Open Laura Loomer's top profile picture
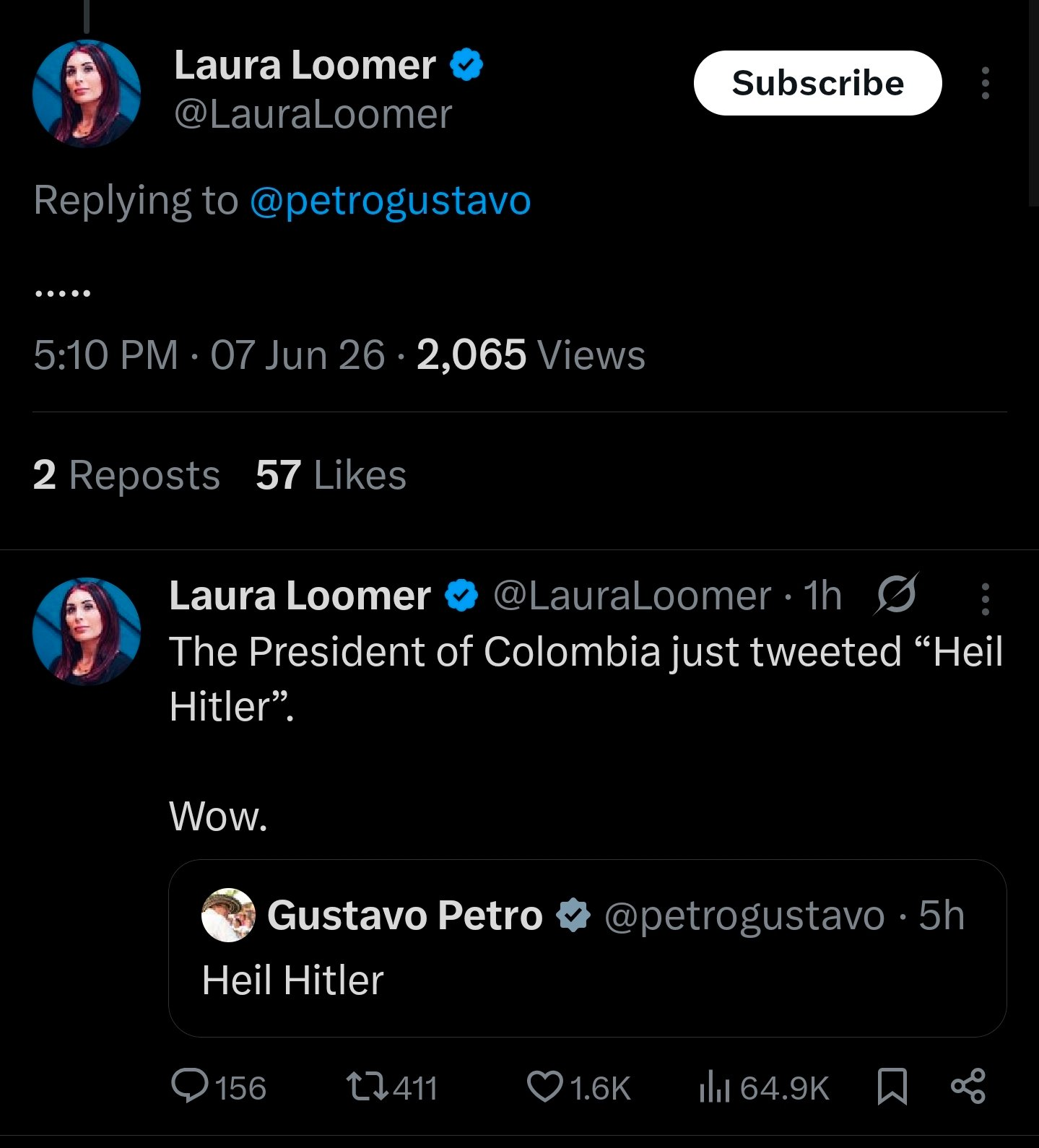The image size is (1039, 1148). [87, 94]
